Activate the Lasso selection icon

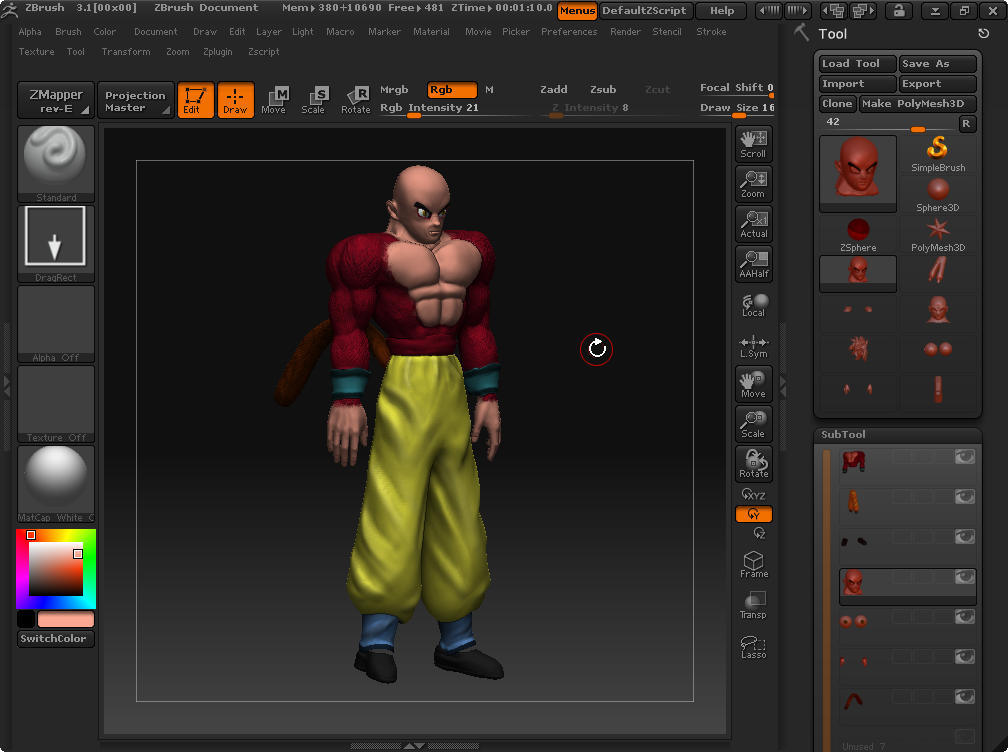point(753,647)
